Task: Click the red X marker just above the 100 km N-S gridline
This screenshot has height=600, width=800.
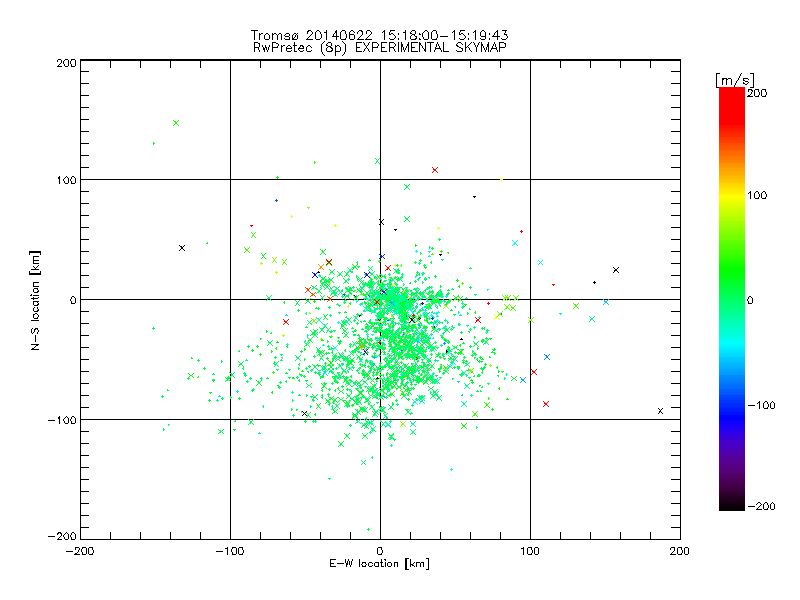Action: 435,170
